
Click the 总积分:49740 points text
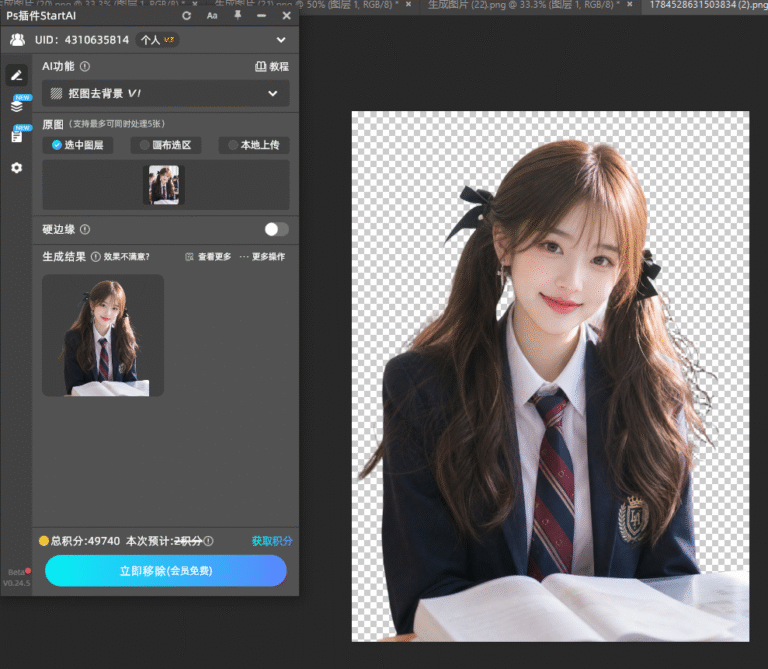(x=85, y=541)
